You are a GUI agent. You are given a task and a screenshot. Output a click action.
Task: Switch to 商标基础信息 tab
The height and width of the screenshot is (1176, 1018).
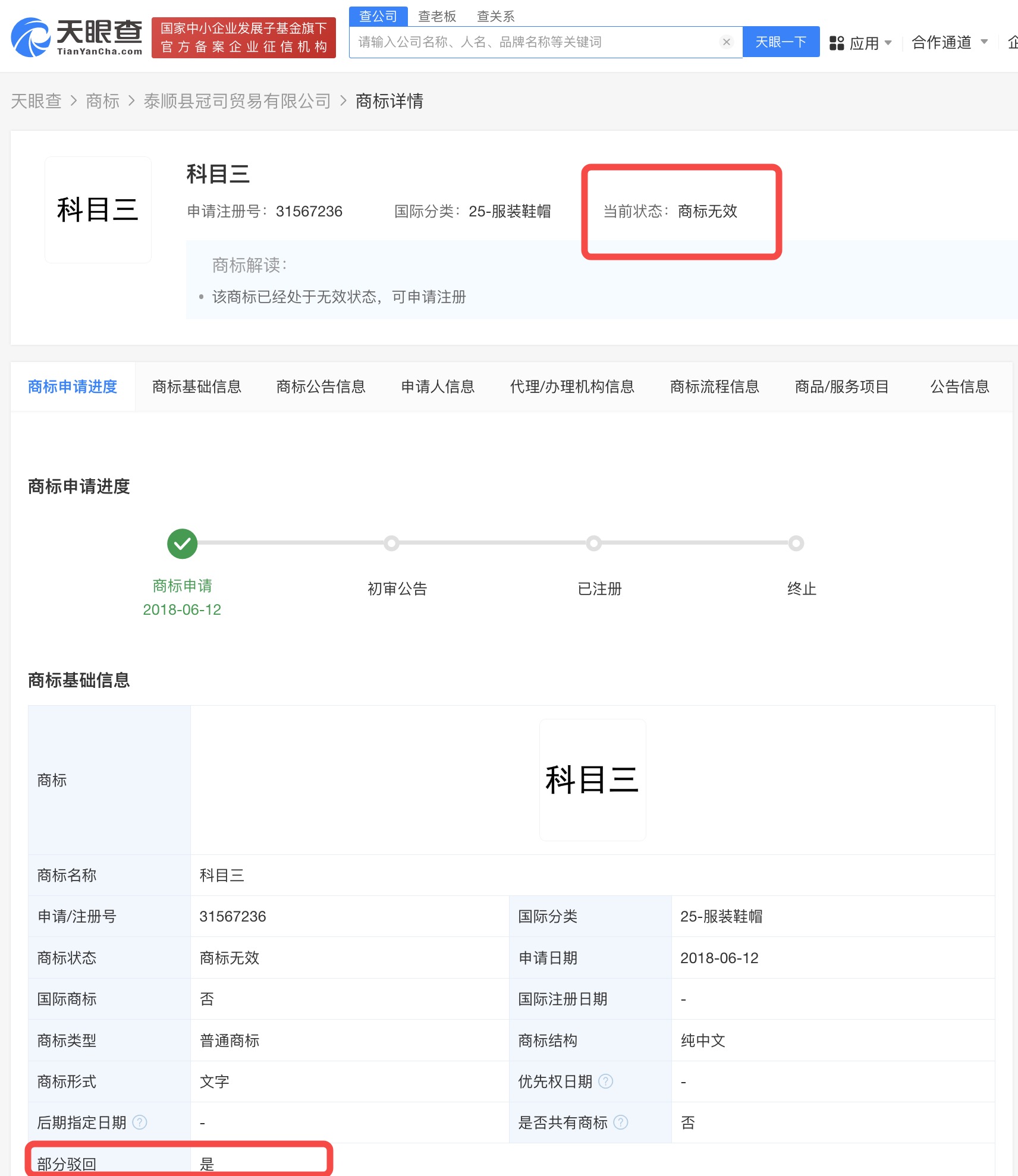click(197, 386)
